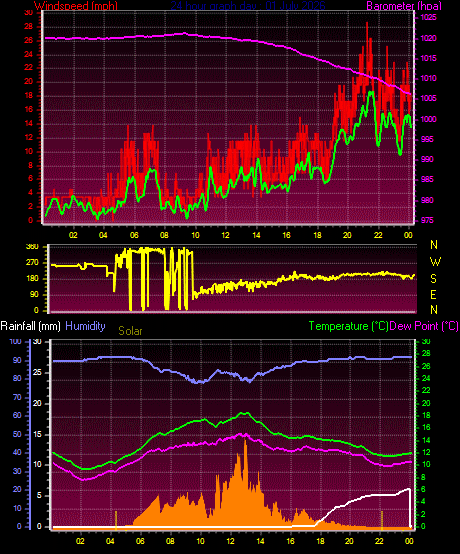460x554 pixels.
Task: Click the "Windspeed (mph)" chart title
Action: tap(76, 6)
